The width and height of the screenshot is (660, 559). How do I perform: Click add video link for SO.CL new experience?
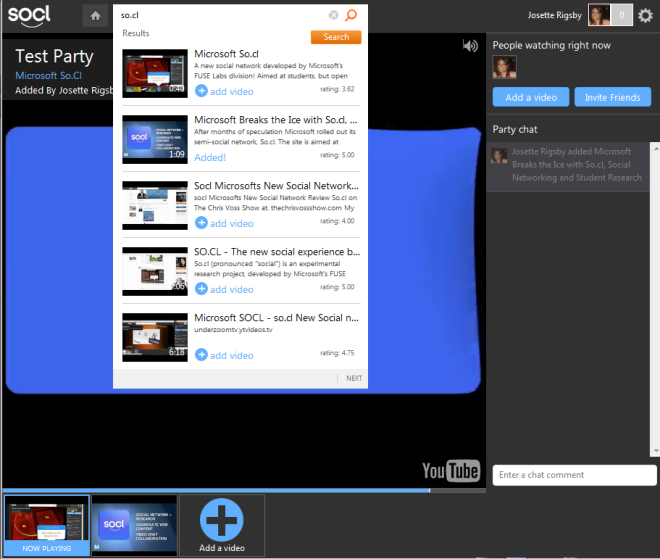[232, 289]
